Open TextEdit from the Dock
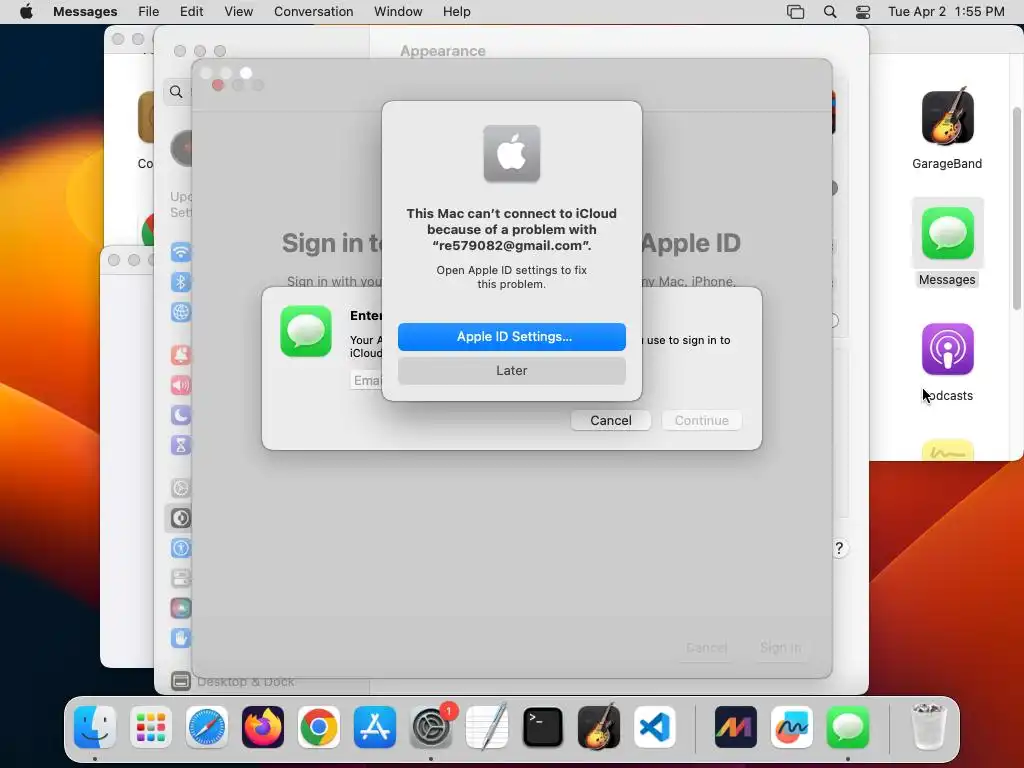The image size is (1024, 768). (x=487, y=727)
